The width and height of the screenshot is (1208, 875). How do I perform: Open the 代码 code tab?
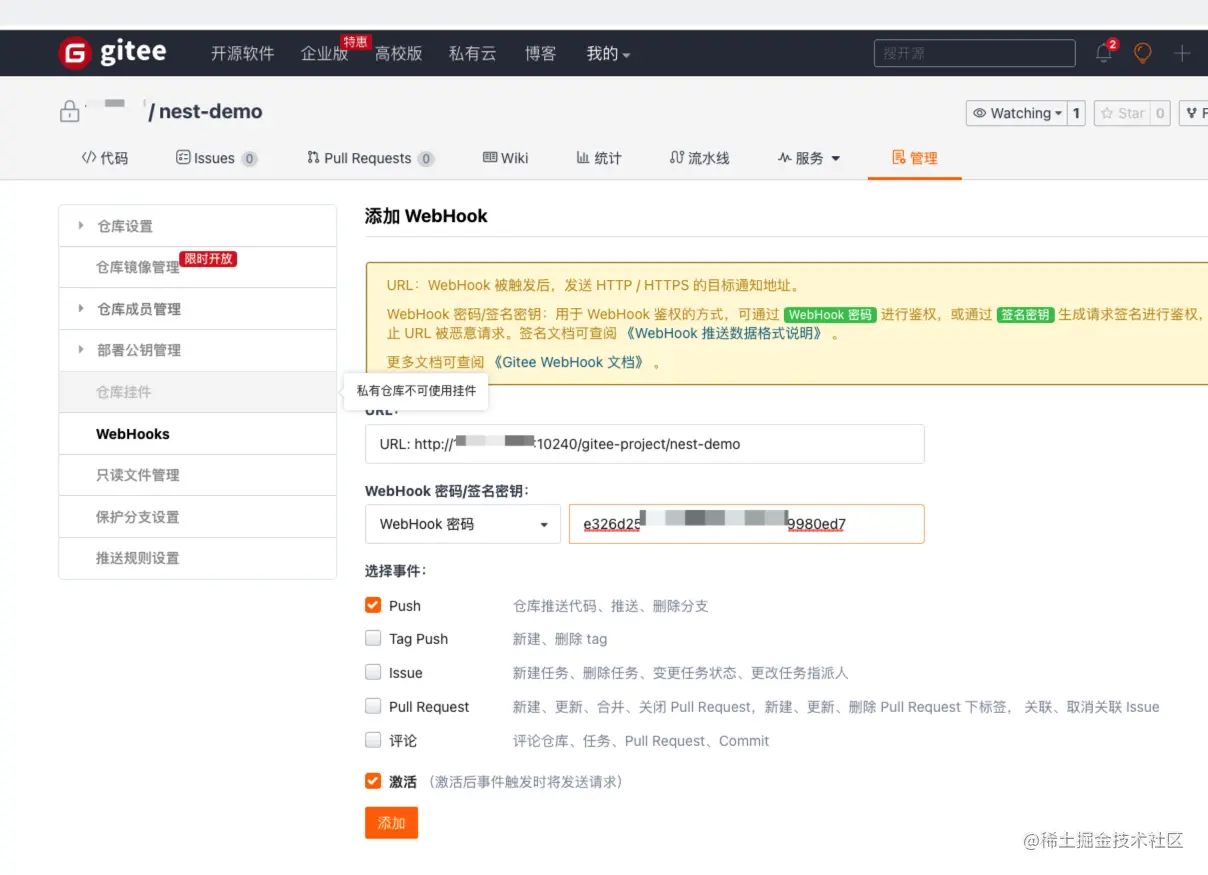[x=105, y=158]
